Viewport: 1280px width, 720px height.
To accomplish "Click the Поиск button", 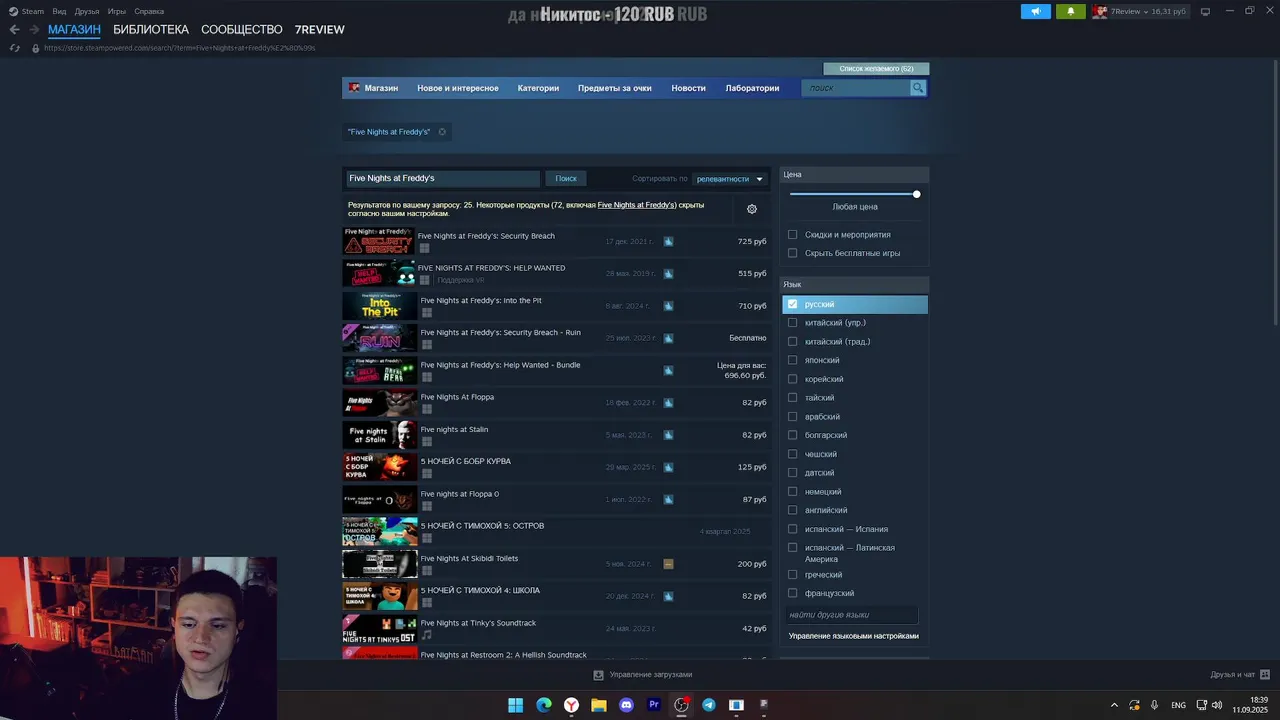I will (566, 179).
